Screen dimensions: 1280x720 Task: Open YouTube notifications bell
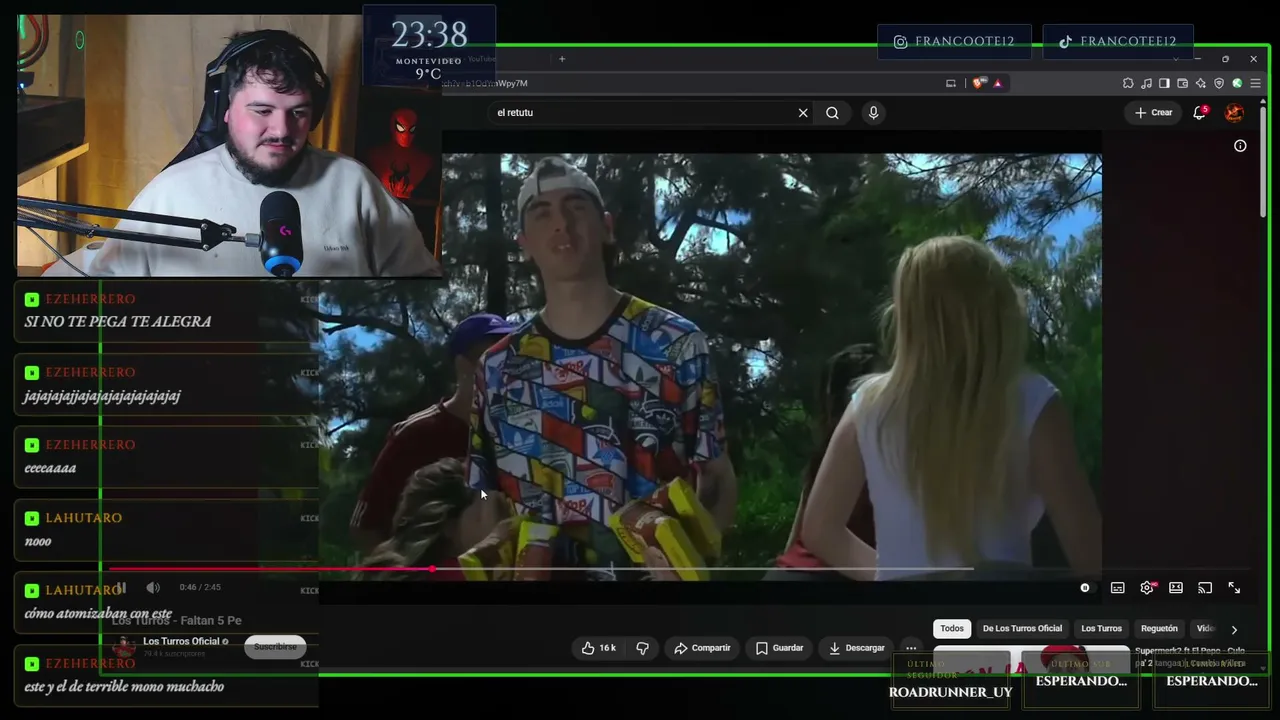point(1200,113)
